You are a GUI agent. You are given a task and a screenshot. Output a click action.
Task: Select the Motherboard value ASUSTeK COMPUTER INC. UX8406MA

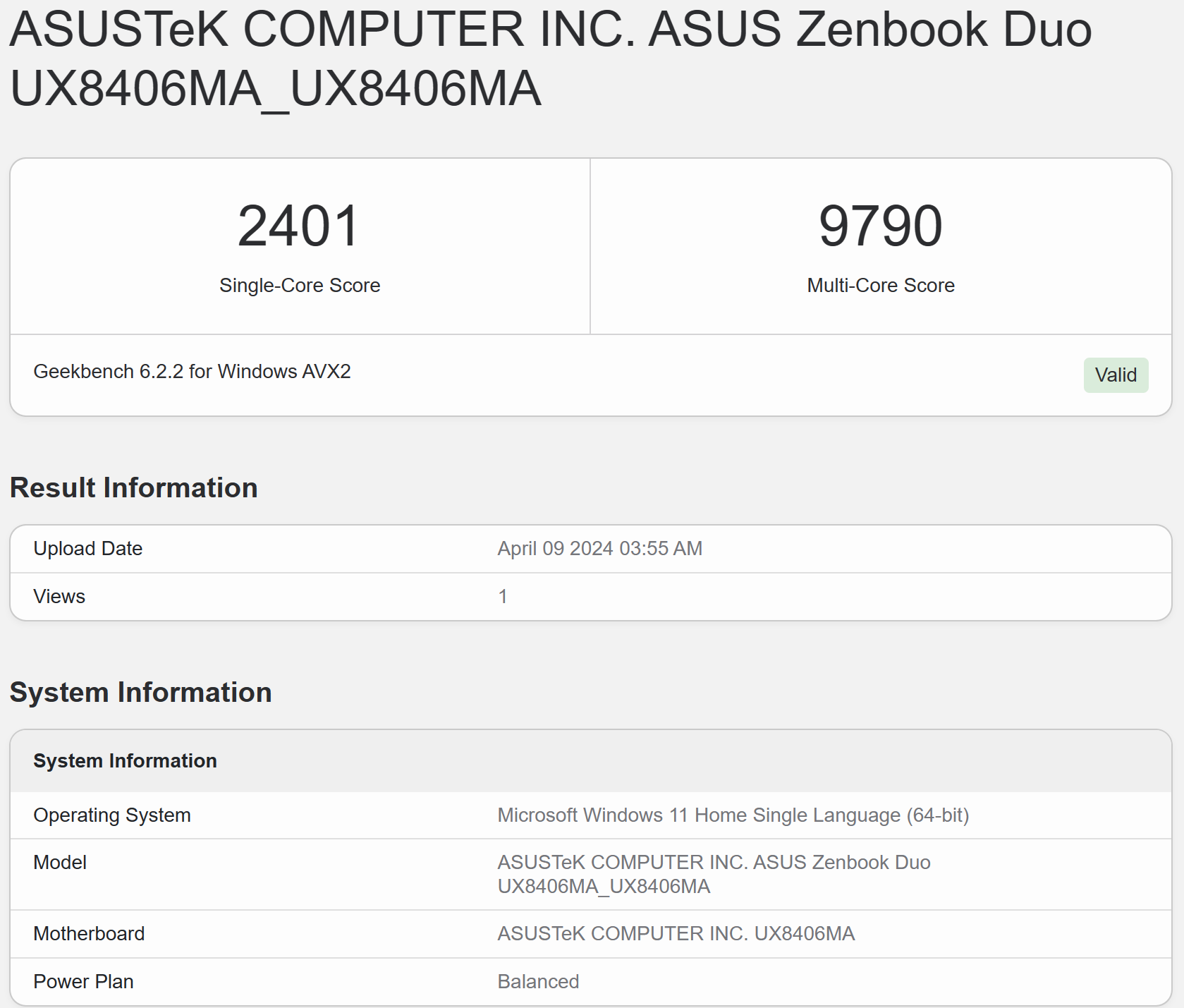coord(676,933)
